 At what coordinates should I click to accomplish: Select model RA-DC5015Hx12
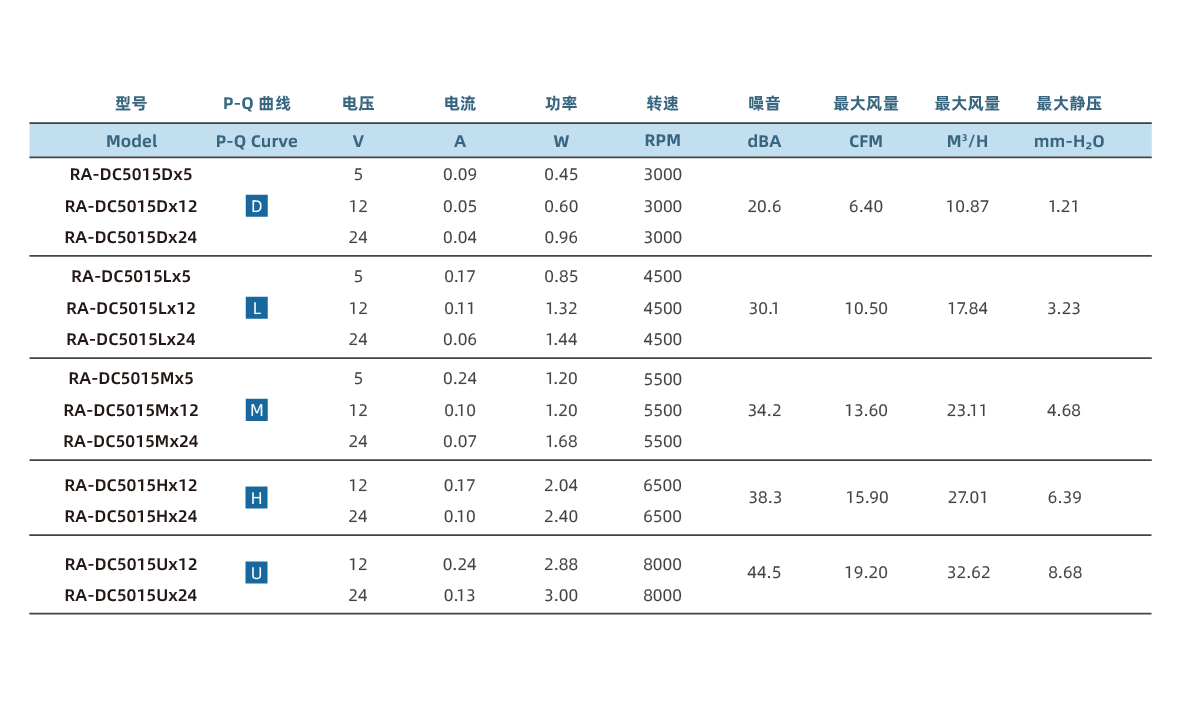[131, 485]
